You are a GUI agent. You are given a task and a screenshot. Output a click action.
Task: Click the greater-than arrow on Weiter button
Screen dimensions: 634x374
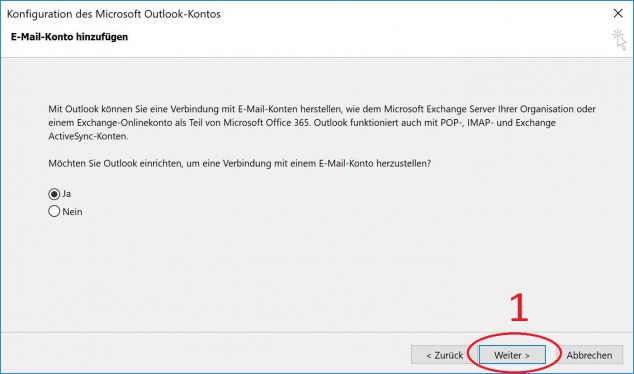pyautogui.click(x=527, y=355)
